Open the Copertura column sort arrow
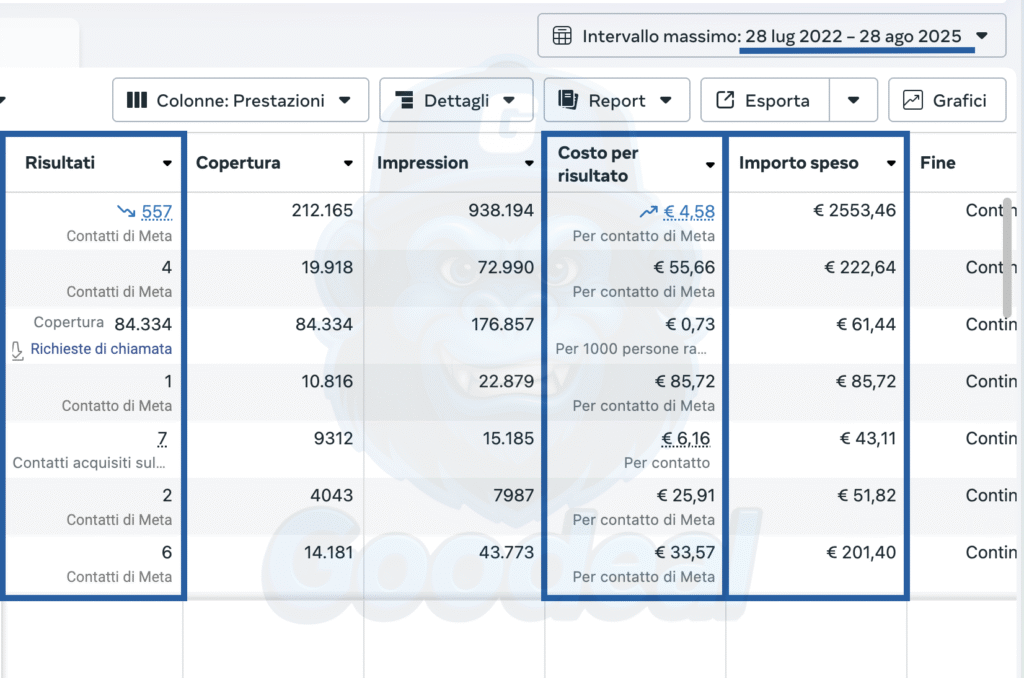Screen dimensions: 1024x678 pyautogui.click(x=348, y=163)
